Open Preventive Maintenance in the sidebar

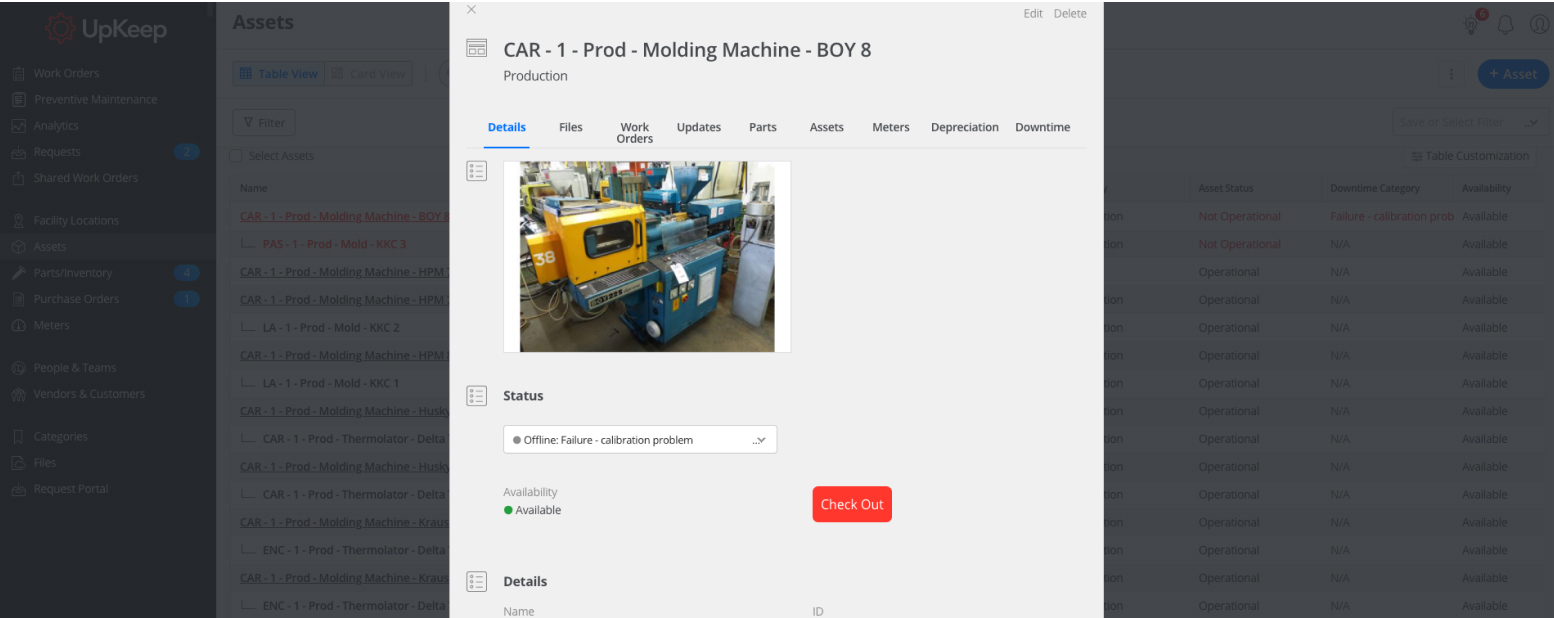click(x=95, y=99)
